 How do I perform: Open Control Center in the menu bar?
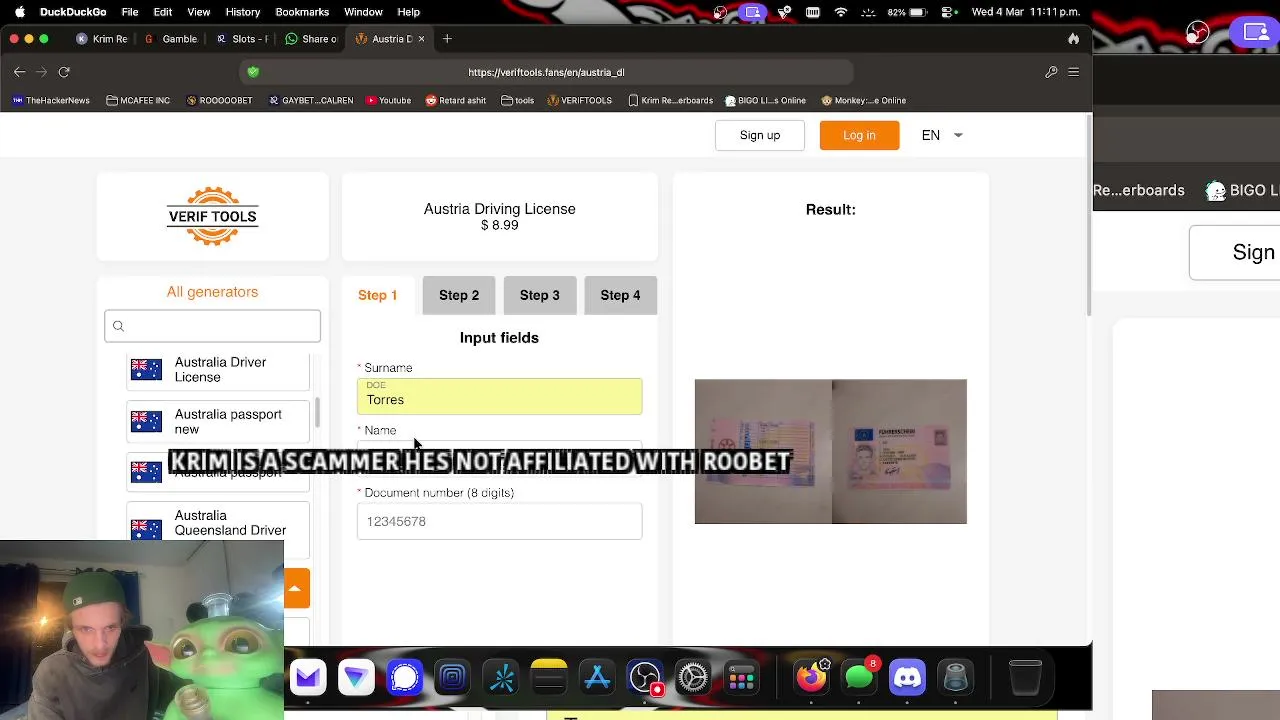pos(947,12)
